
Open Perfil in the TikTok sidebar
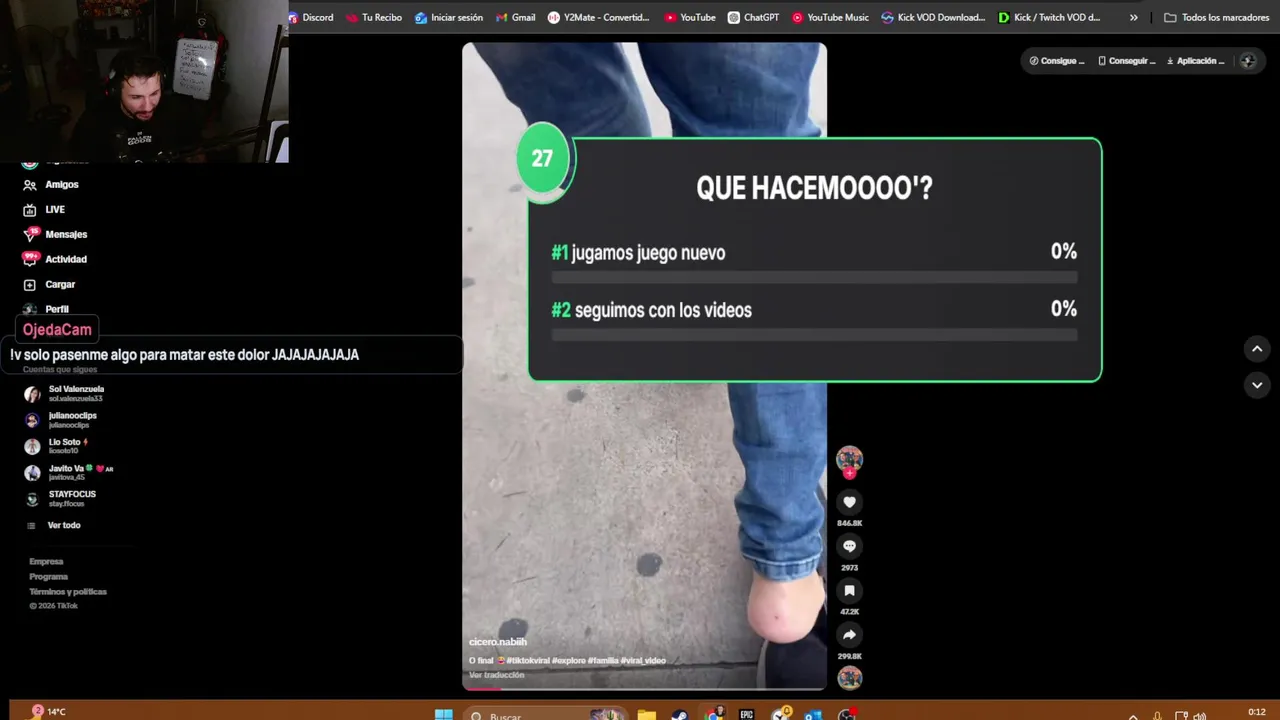(x=45, y=309)
